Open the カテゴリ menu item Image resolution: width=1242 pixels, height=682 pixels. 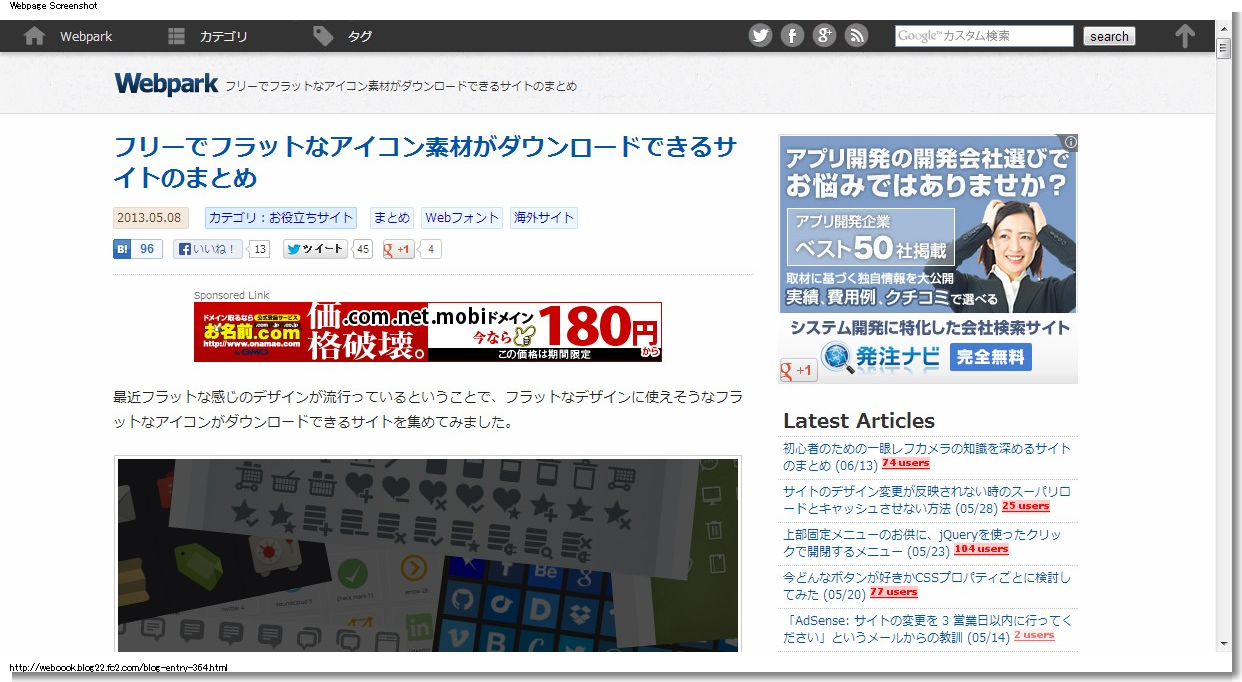(x=223, y=36)
